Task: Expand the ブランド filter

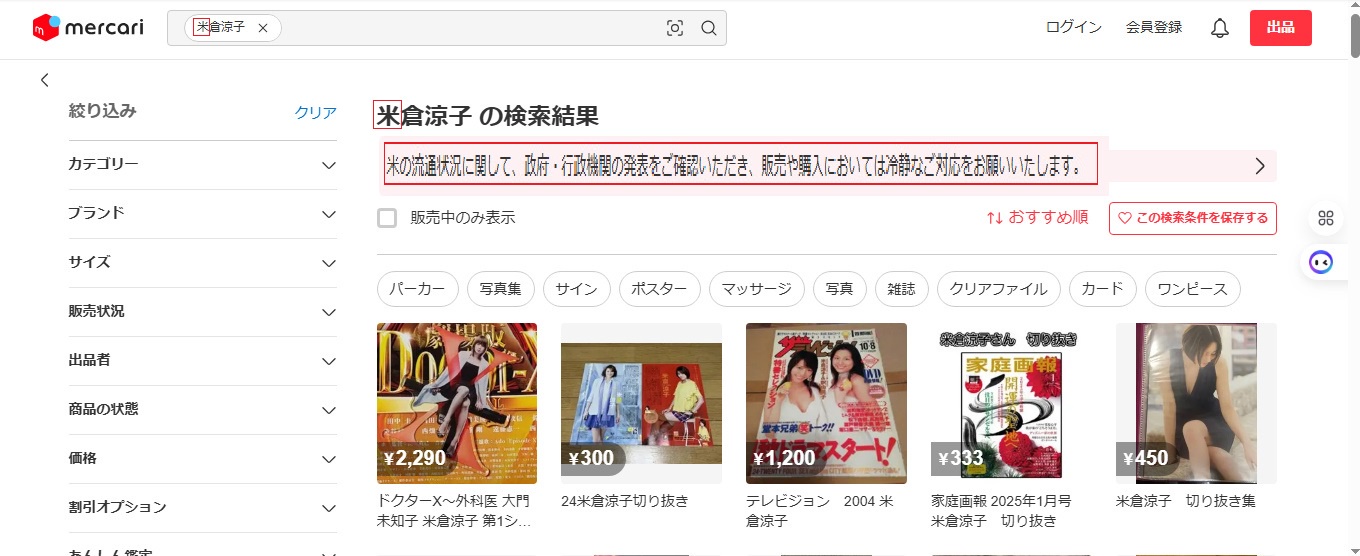Action: click(203, 213)
